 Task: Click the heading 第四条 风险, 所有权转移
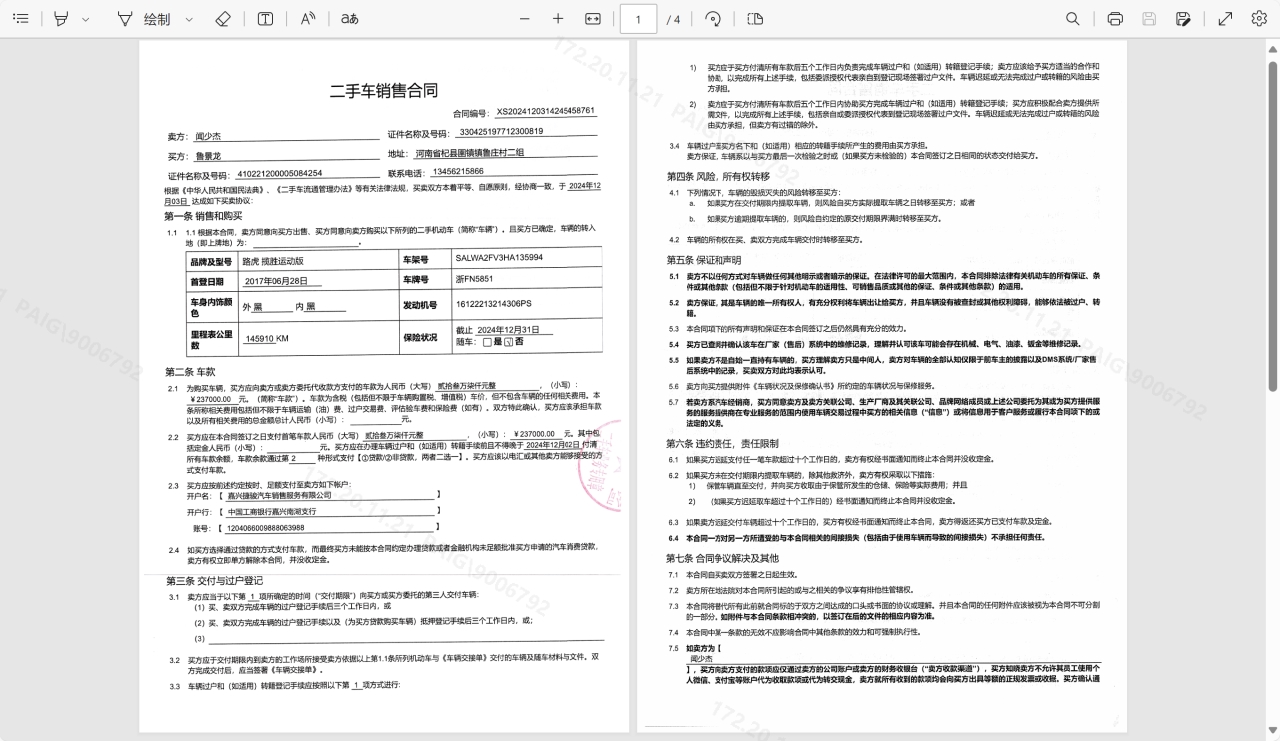(x=718, y=177)
